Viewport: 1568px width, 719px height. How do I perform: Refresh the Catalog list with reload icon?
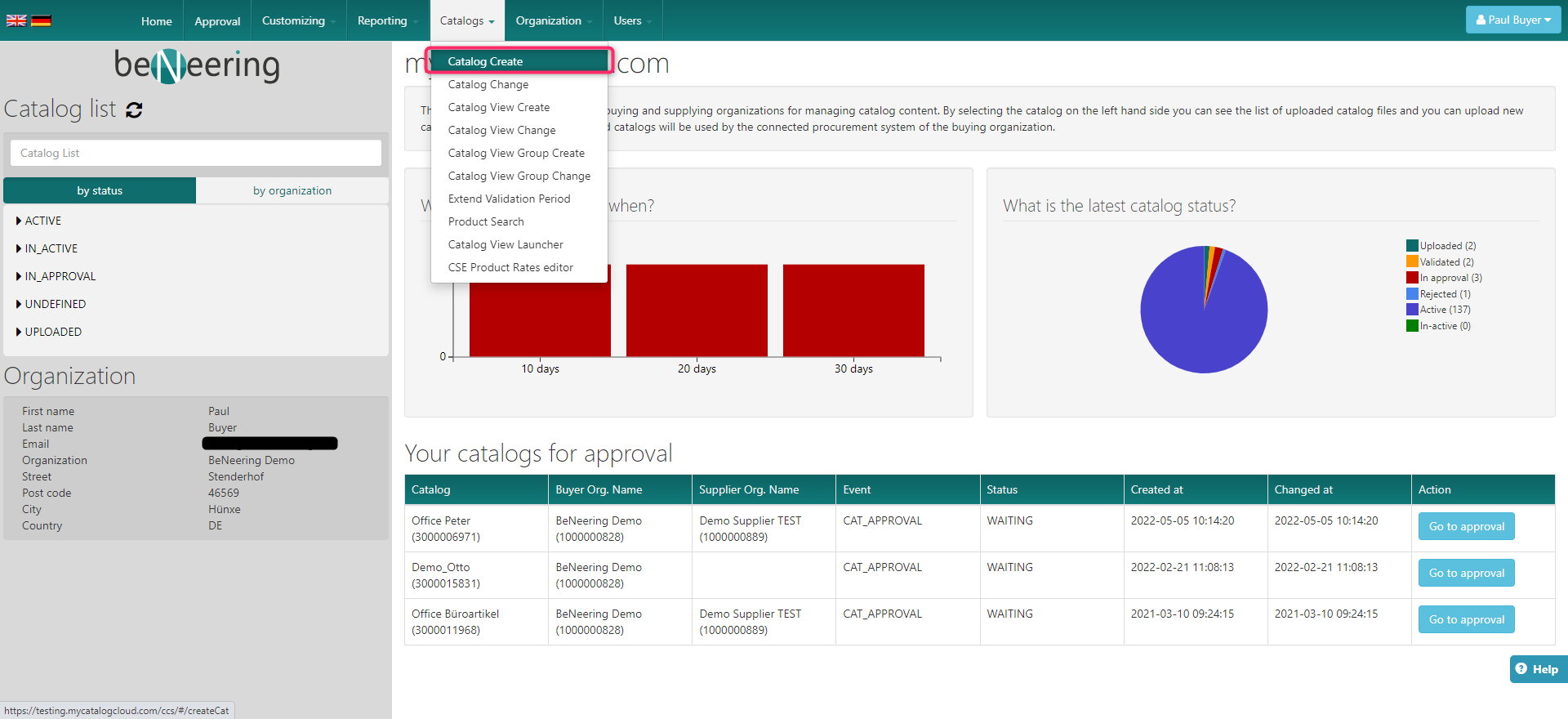pos(135,110)
